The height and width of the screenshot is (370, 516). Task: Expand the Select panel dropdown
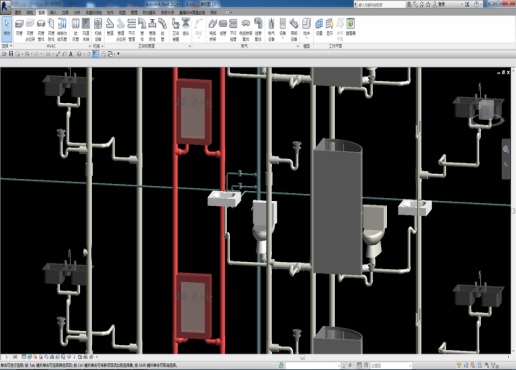click(x=7, y=46)
